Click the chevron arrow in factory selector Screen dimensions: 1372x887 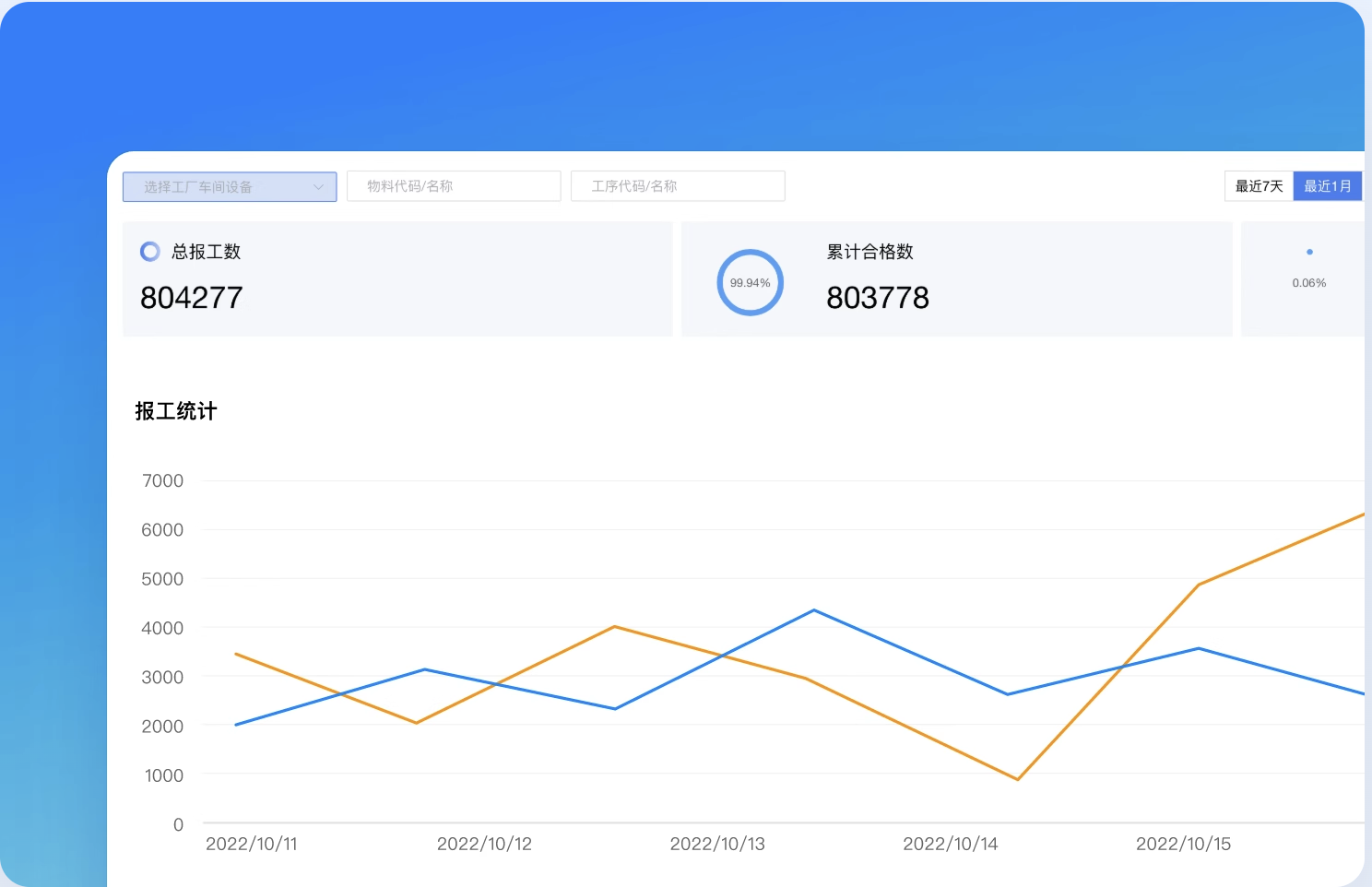click(318, 187)
